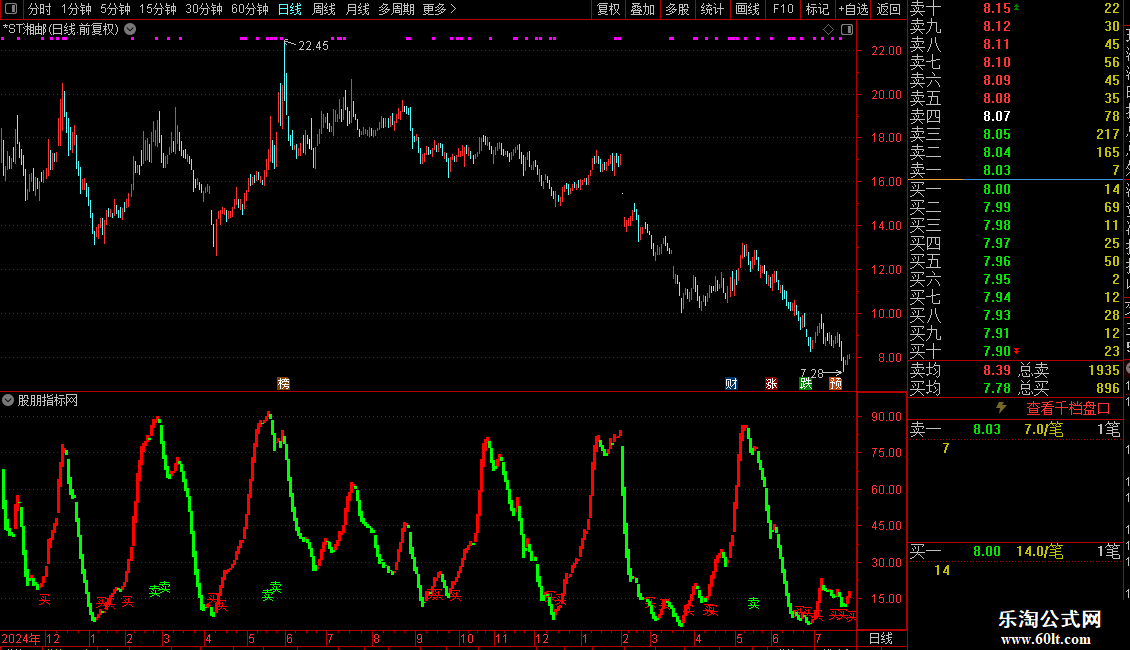Select the 买五 7.96 bid row

[x=1015, y=261]
